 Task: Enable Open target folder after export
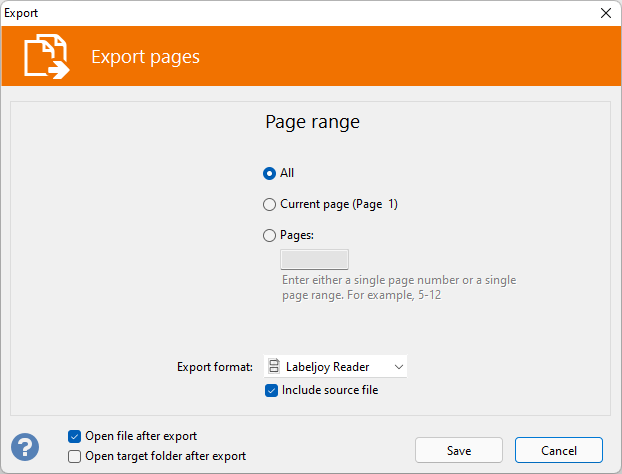pos(75,456)
